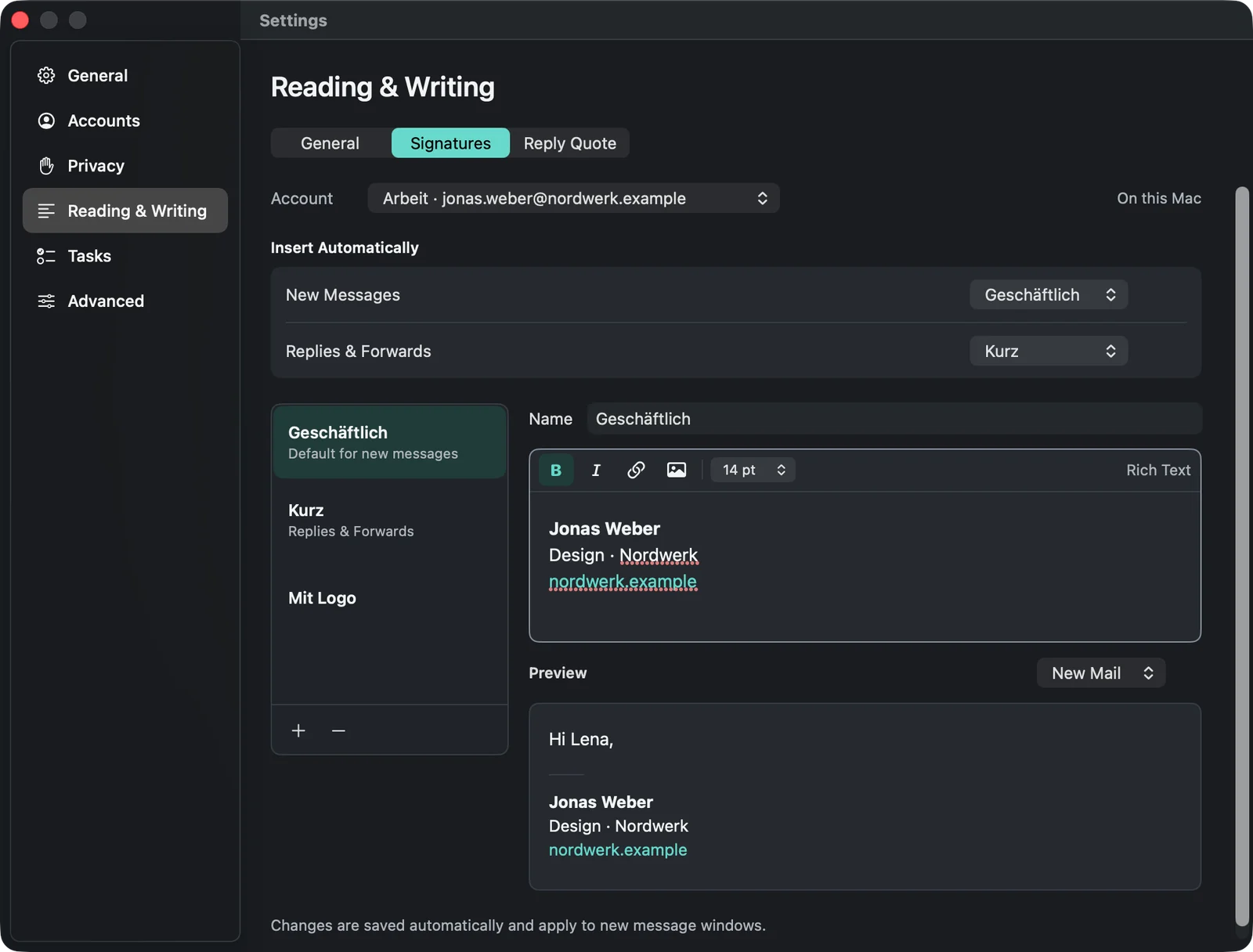Open General settings in the sidebar
Viewport: 1253px width, 952px height.
coord(125,75)
